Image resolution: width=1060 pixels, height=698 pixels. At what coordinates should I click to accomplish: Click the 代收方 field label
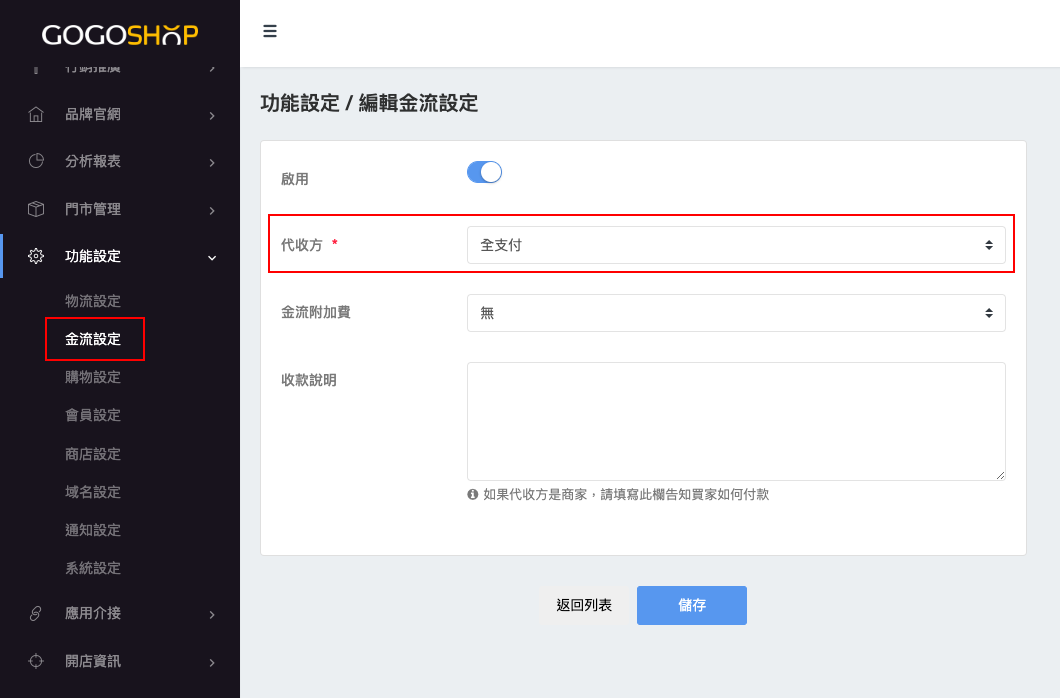click(302, 245)
